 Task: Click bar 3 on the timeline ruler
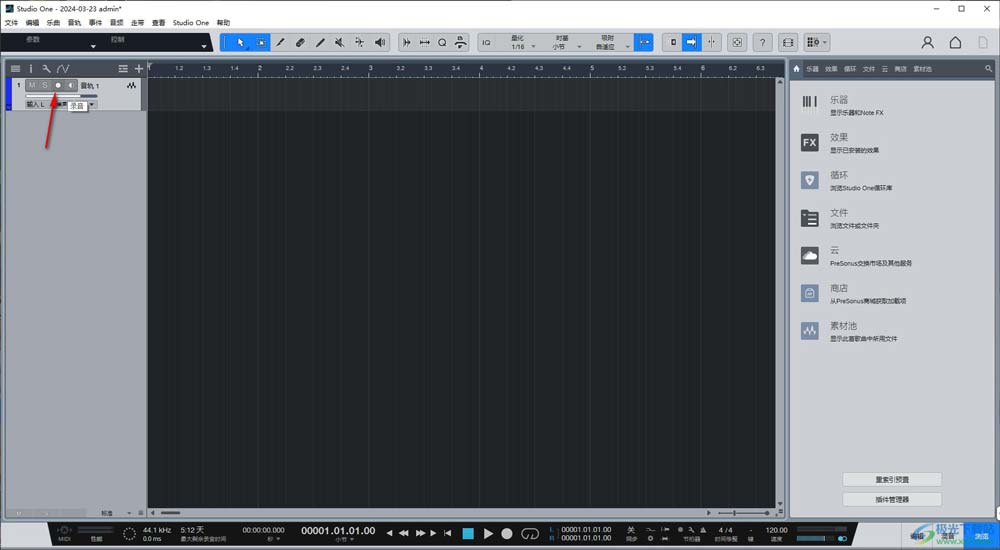pos(371,68)
